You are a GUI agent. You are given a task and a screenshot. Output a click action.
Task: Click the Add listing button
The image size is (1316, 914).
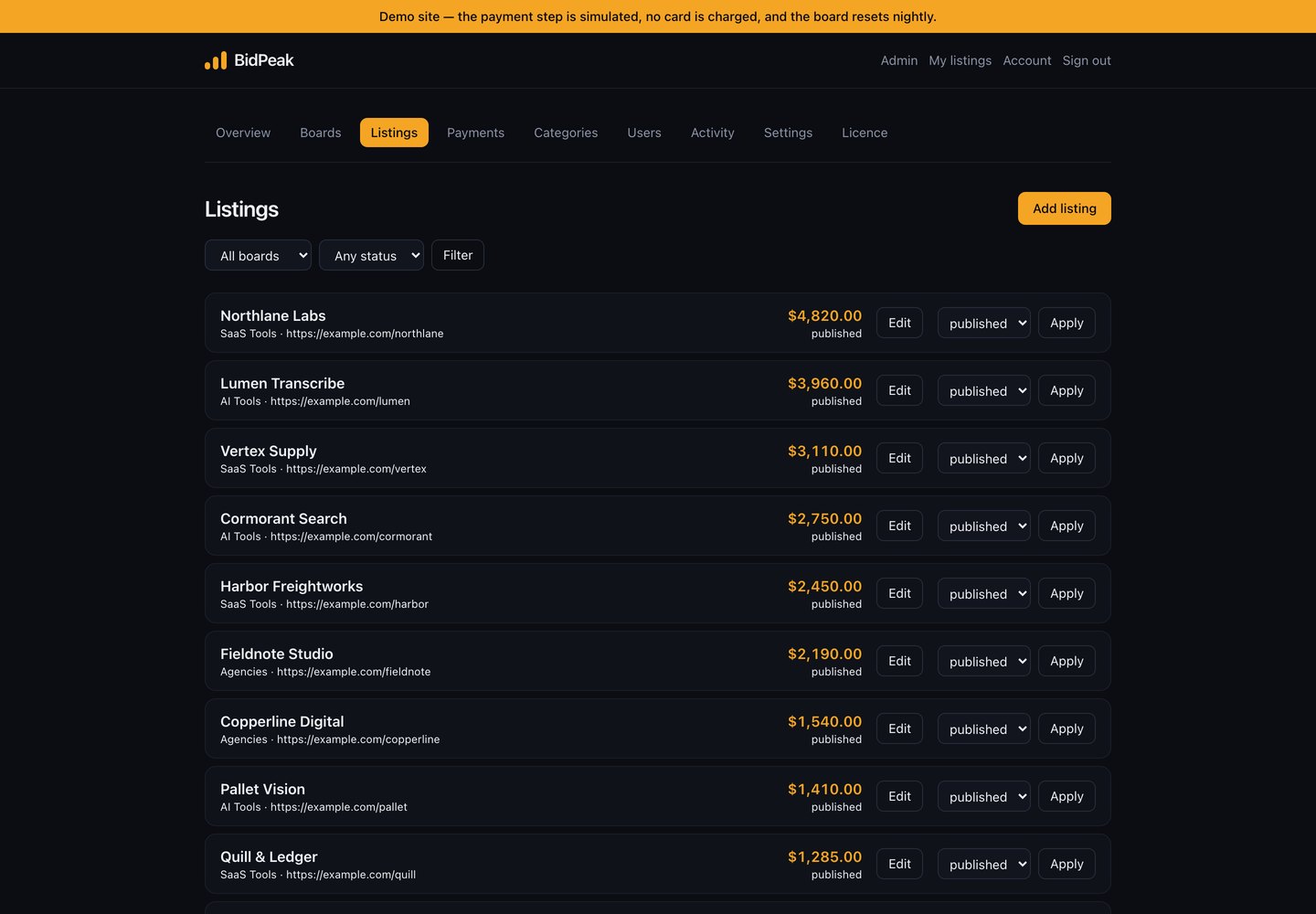pyautogui.click(x=1065, y=208)
